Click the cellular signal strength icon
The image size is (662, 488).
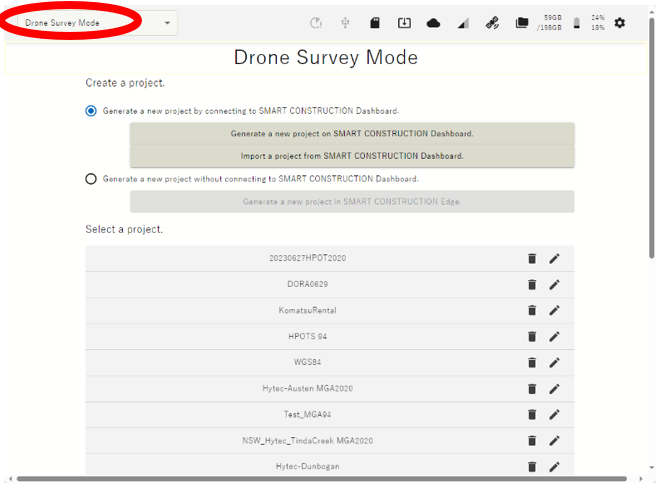point(463,24)
